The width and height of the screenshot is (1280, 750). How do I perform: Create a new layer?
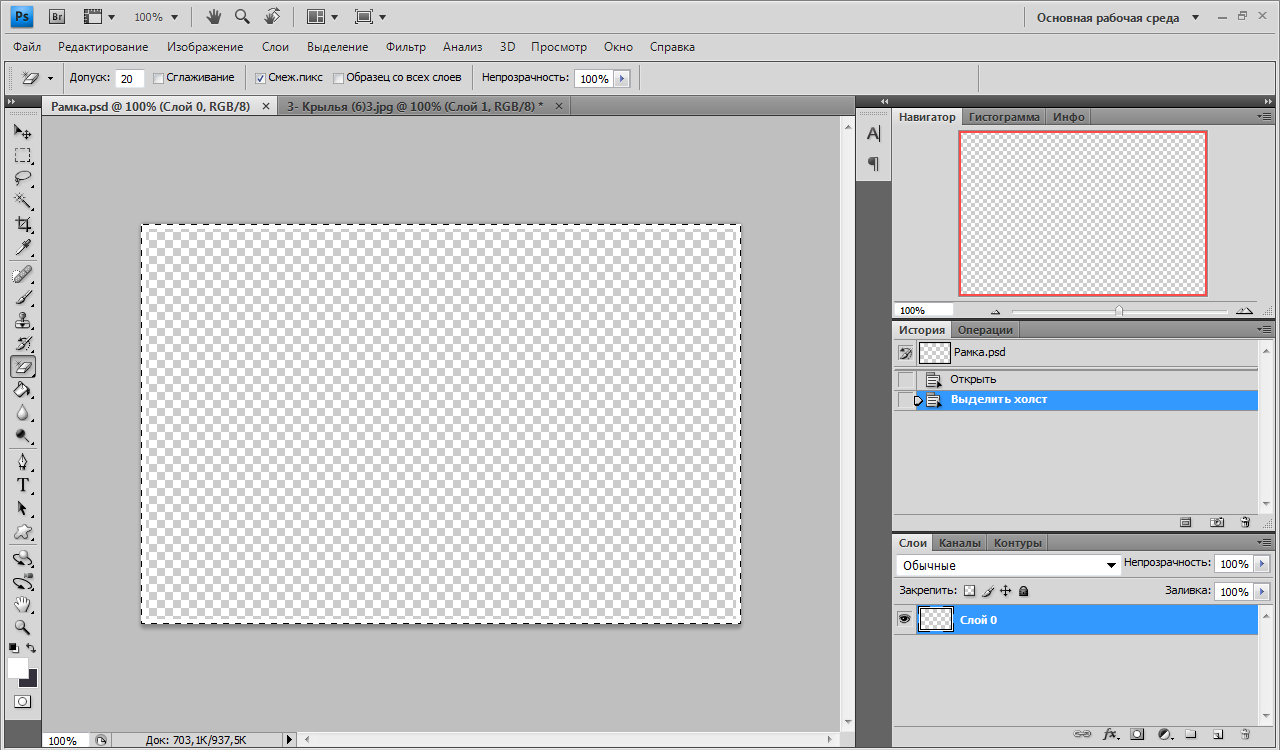(x=1219, y=734)
